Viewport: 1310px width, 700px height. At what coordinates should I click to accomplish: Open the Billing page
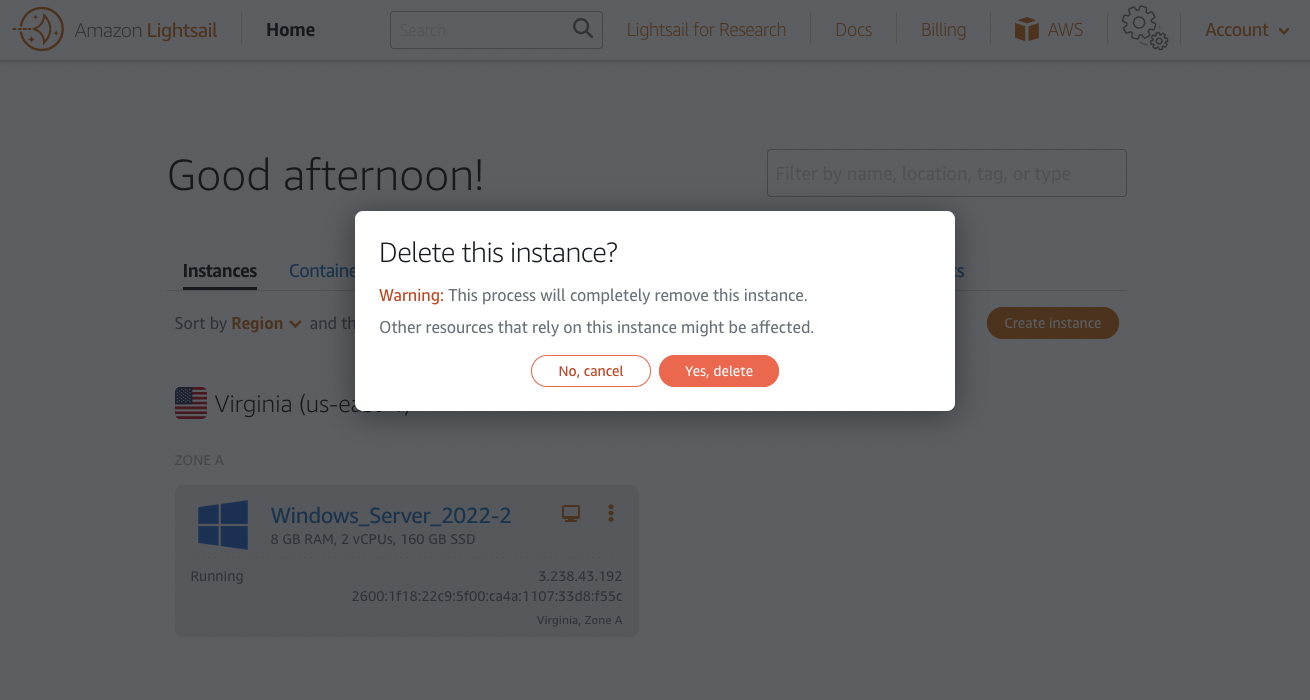943,30
